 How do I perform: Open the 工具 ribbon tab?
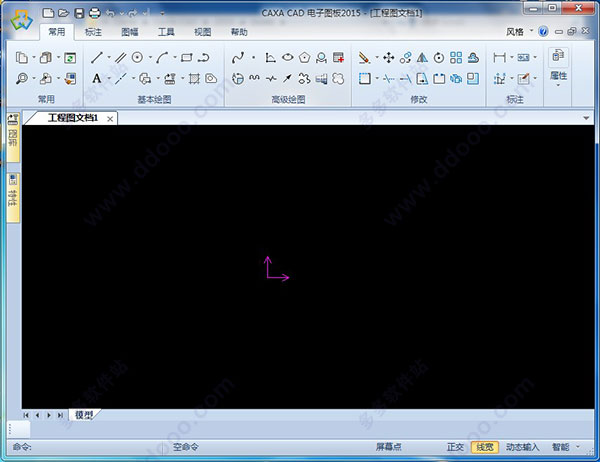pyautogui.click(x=166, y=32)
